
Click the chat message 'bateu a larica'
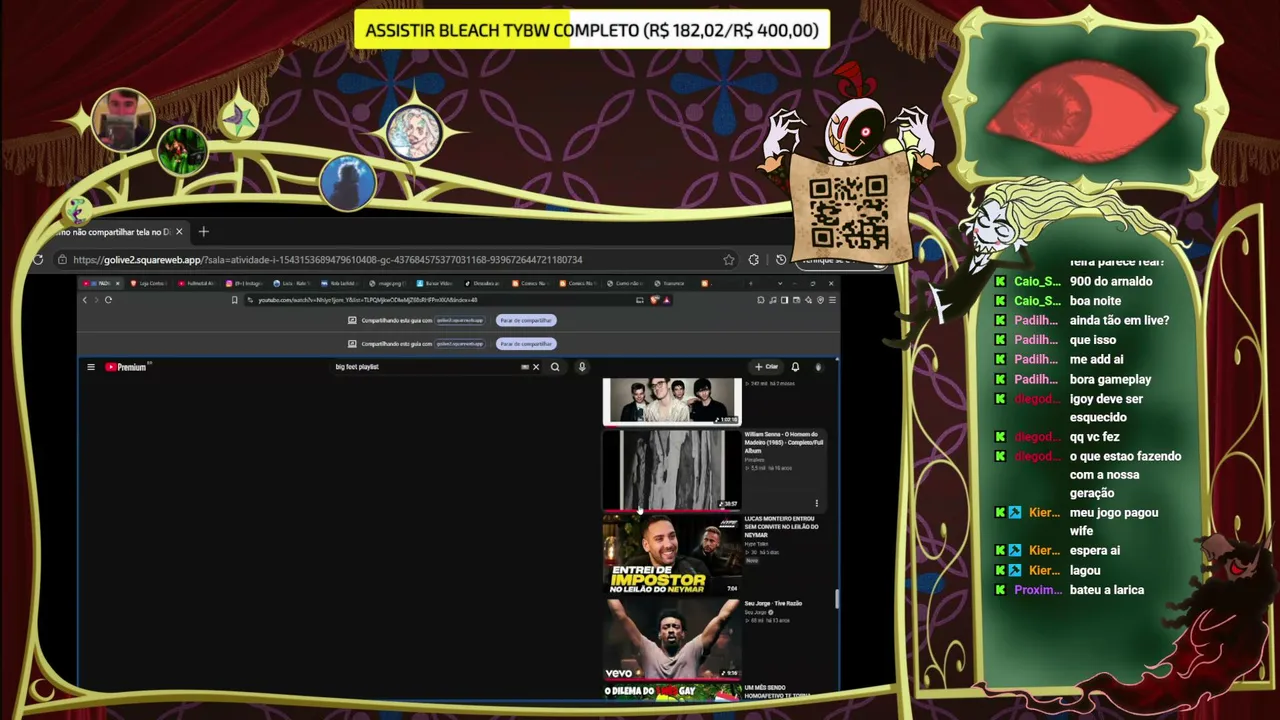1107,590
